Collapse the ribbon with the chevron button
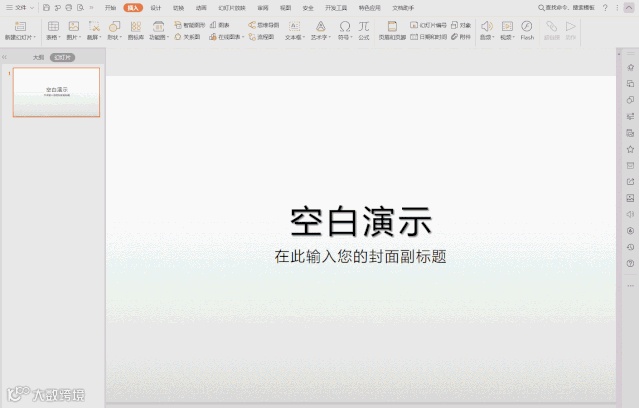 coord(629,8)
